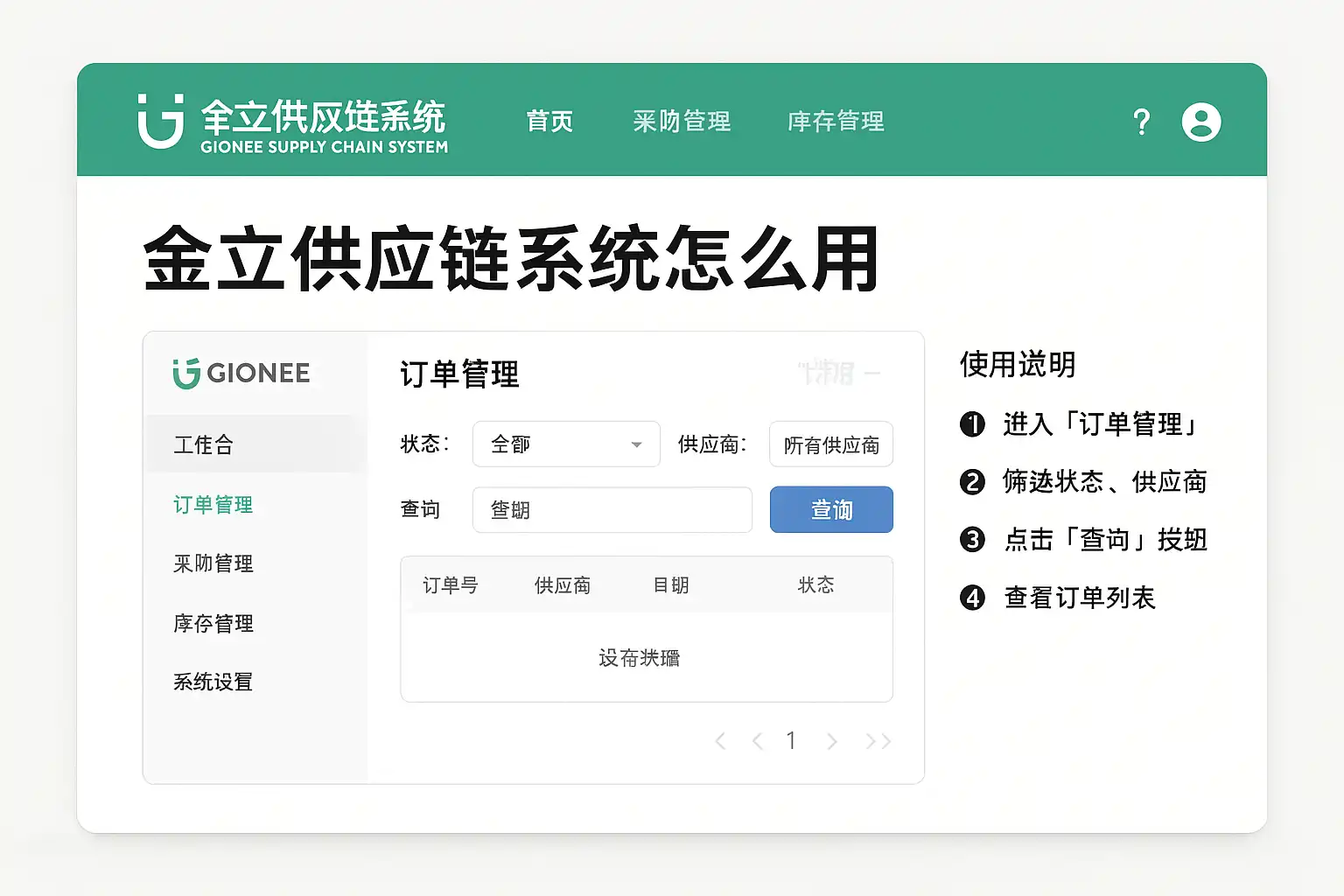The height and width of the screenshot is (896, 1344).
Task: Open the help question mark icon
Action: coord(1141,122)
